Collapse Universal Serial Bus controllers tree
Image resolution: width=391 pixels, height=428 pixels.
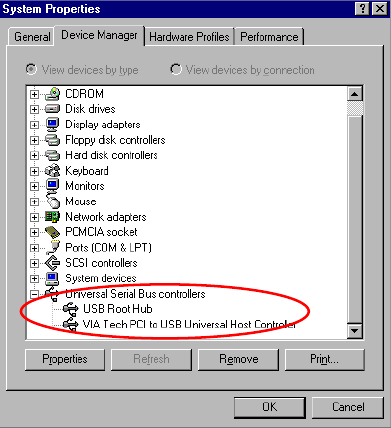coord(34,294)
